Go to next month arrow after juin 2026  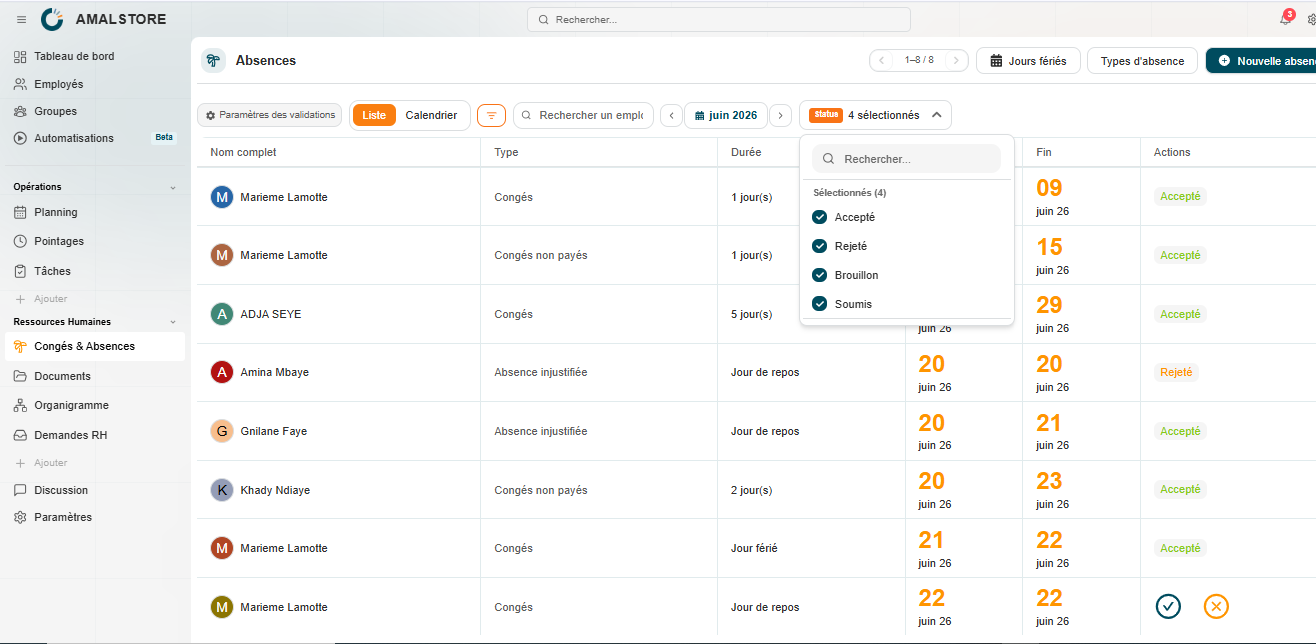(x=781, y=115)
